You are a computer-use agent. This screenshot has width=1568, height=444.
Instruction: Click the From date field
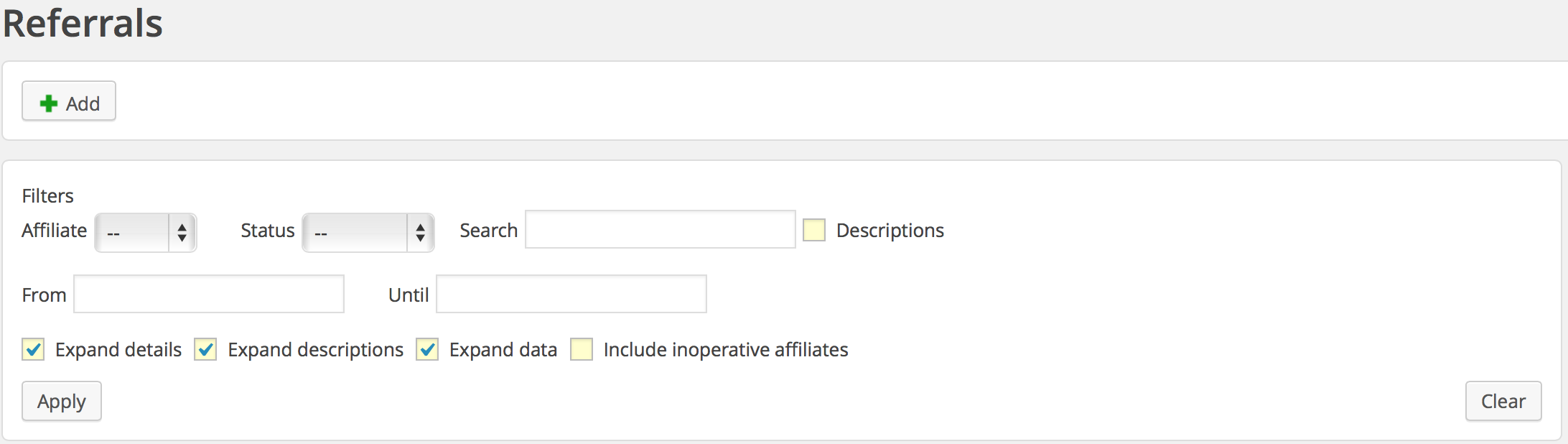pos(209,294)
